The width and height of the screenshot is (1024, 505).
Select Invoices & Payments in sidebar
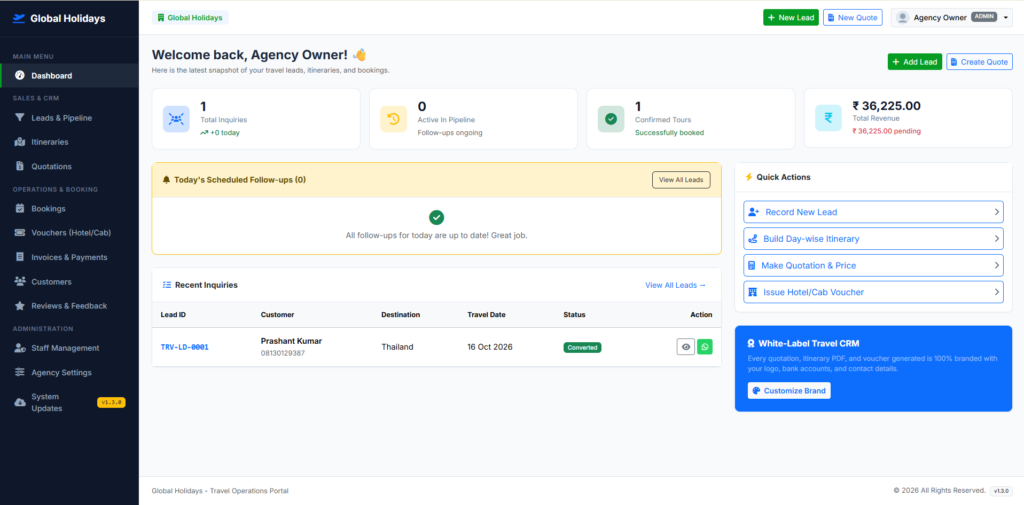click(69, 257)
